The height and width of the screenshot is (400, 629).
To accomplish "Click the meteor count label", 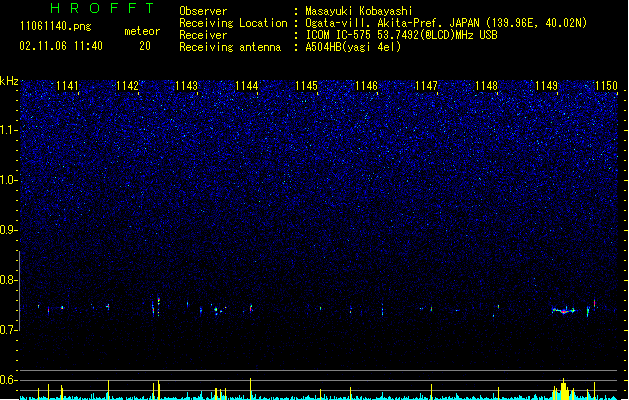I will 142,31.
